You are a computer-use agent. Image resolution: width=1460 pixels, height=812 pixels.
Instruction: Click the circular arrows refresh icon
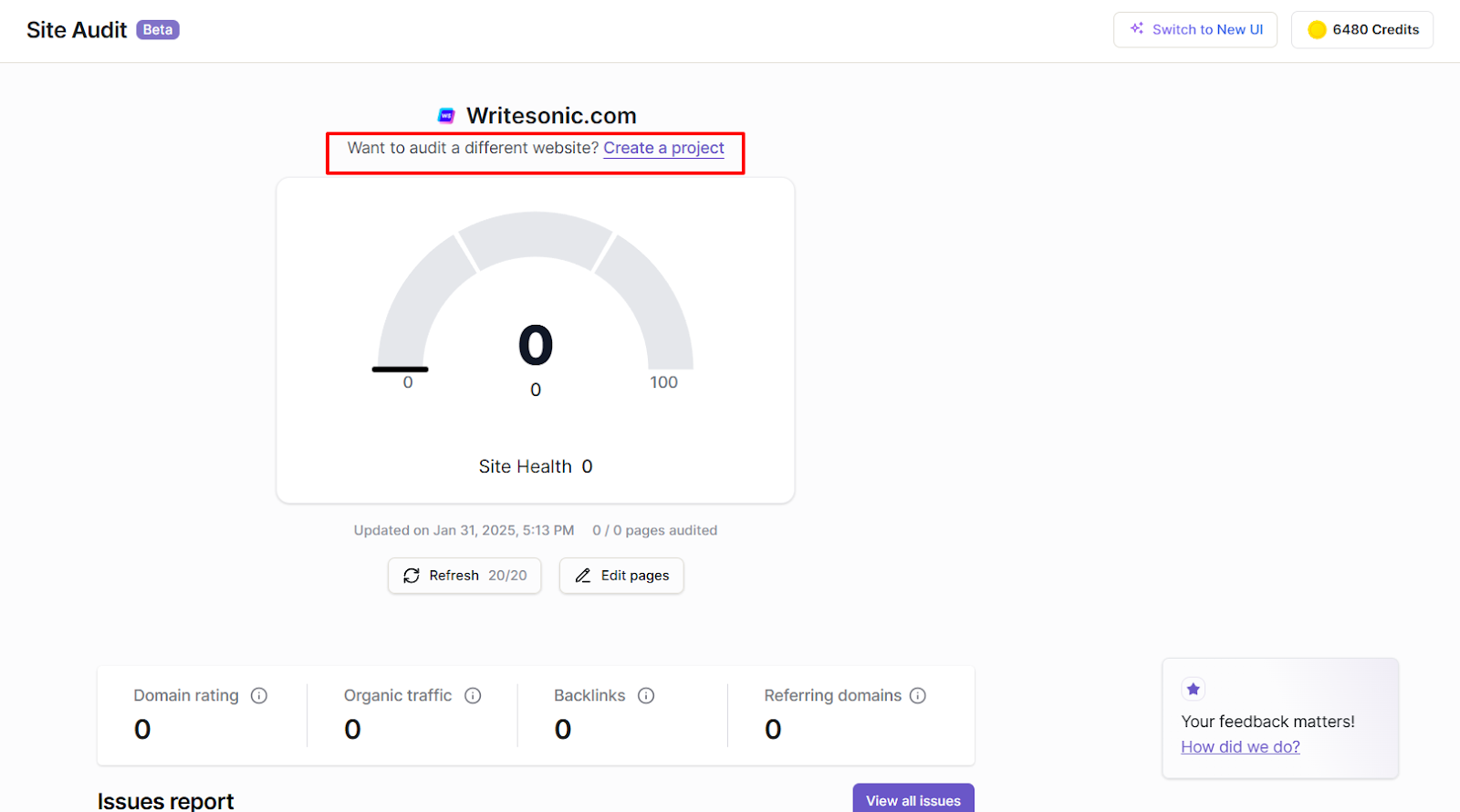click(412, 576)
